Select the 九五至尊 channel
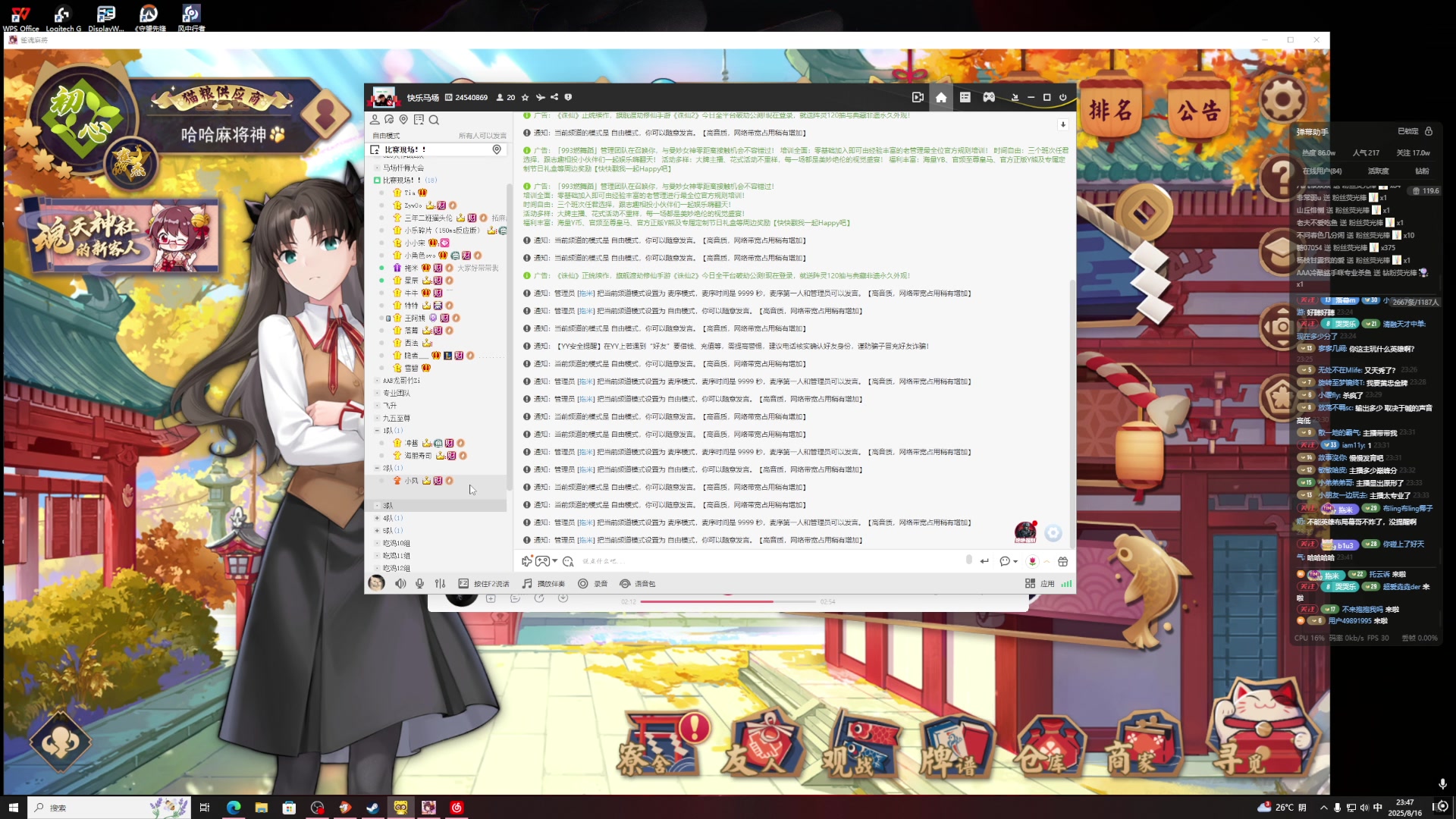 (396, 418)
